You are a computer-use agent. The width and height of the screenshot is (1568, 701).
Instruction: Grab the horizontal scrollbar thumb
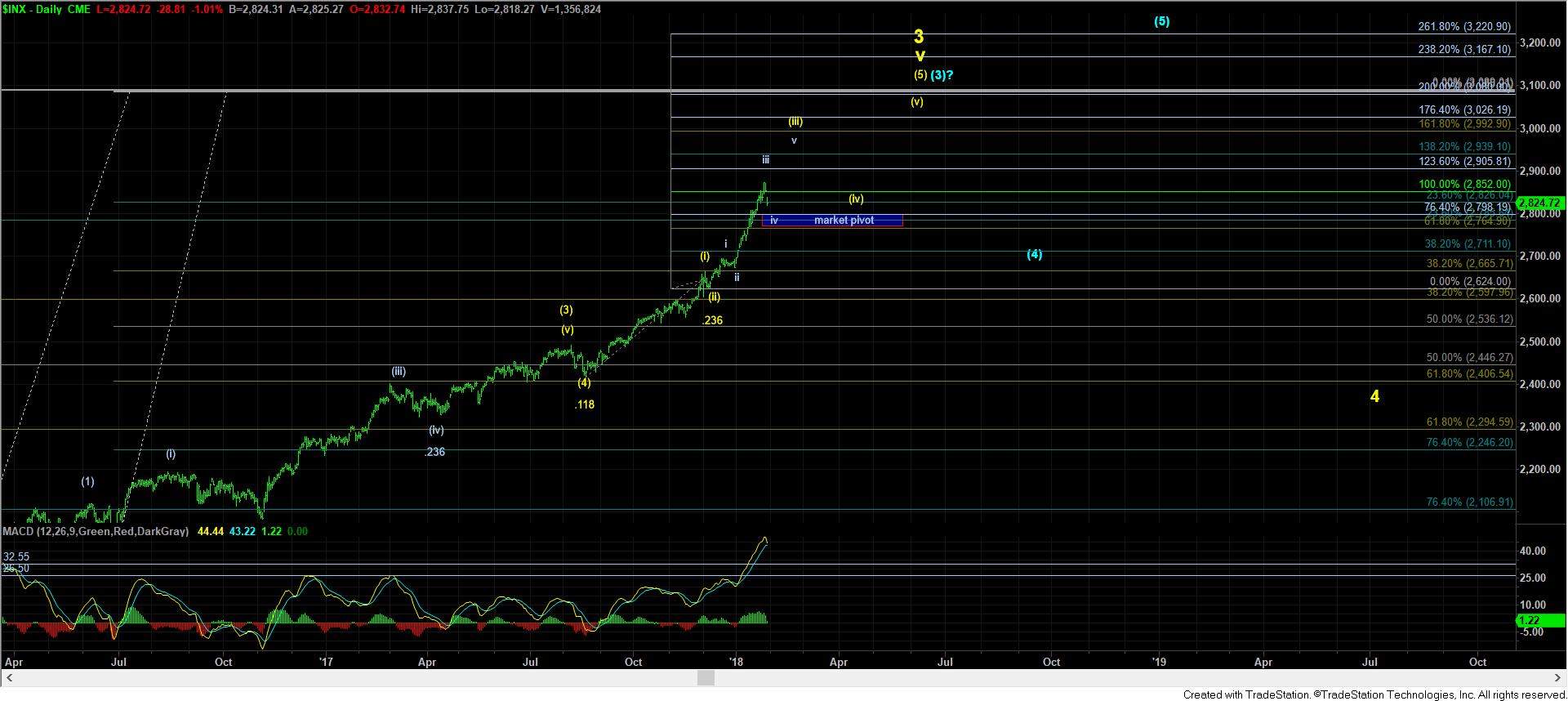706,678
